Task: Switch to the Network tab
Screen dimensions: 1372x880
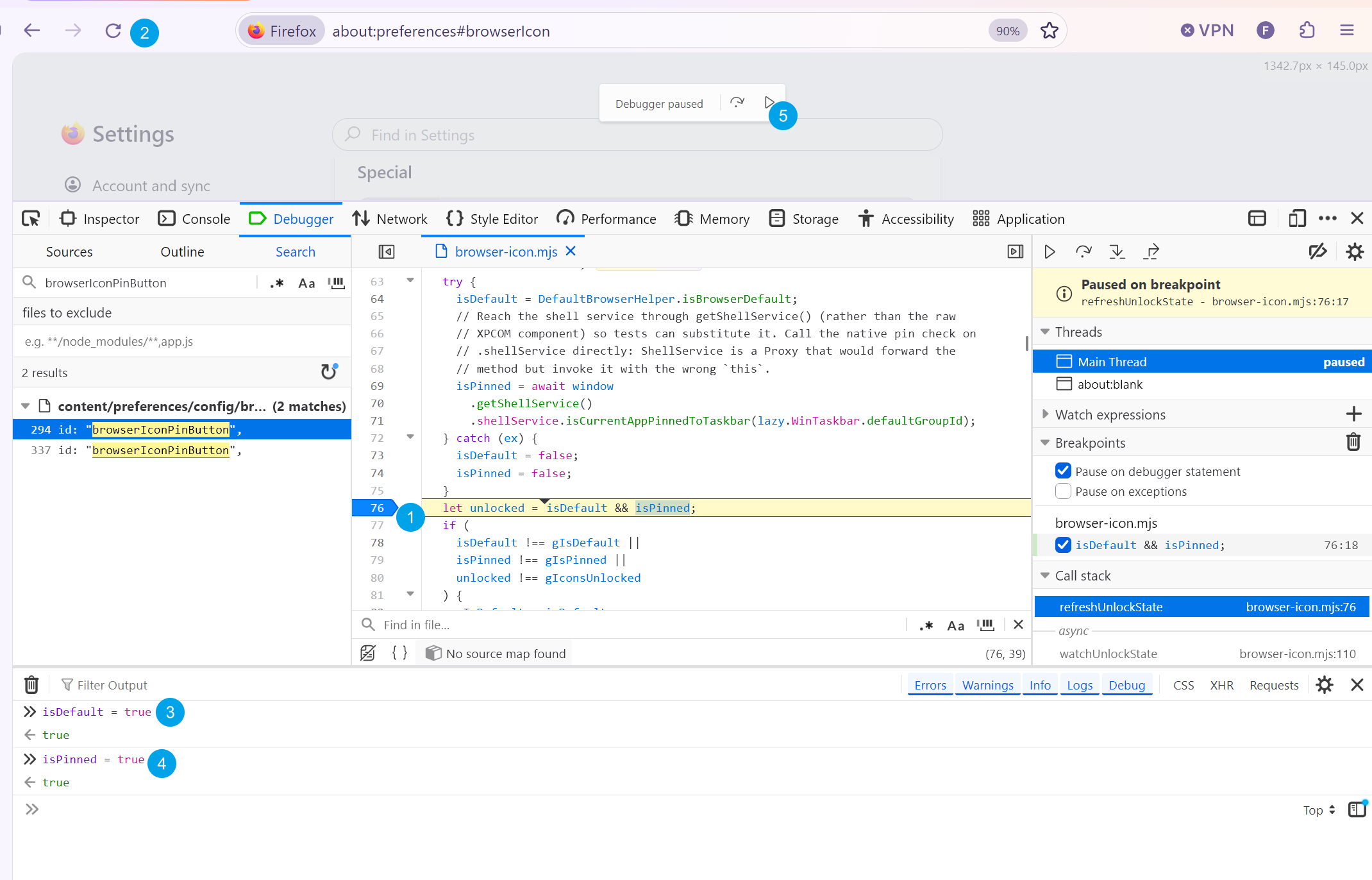Action: click(x=389, y=219)
